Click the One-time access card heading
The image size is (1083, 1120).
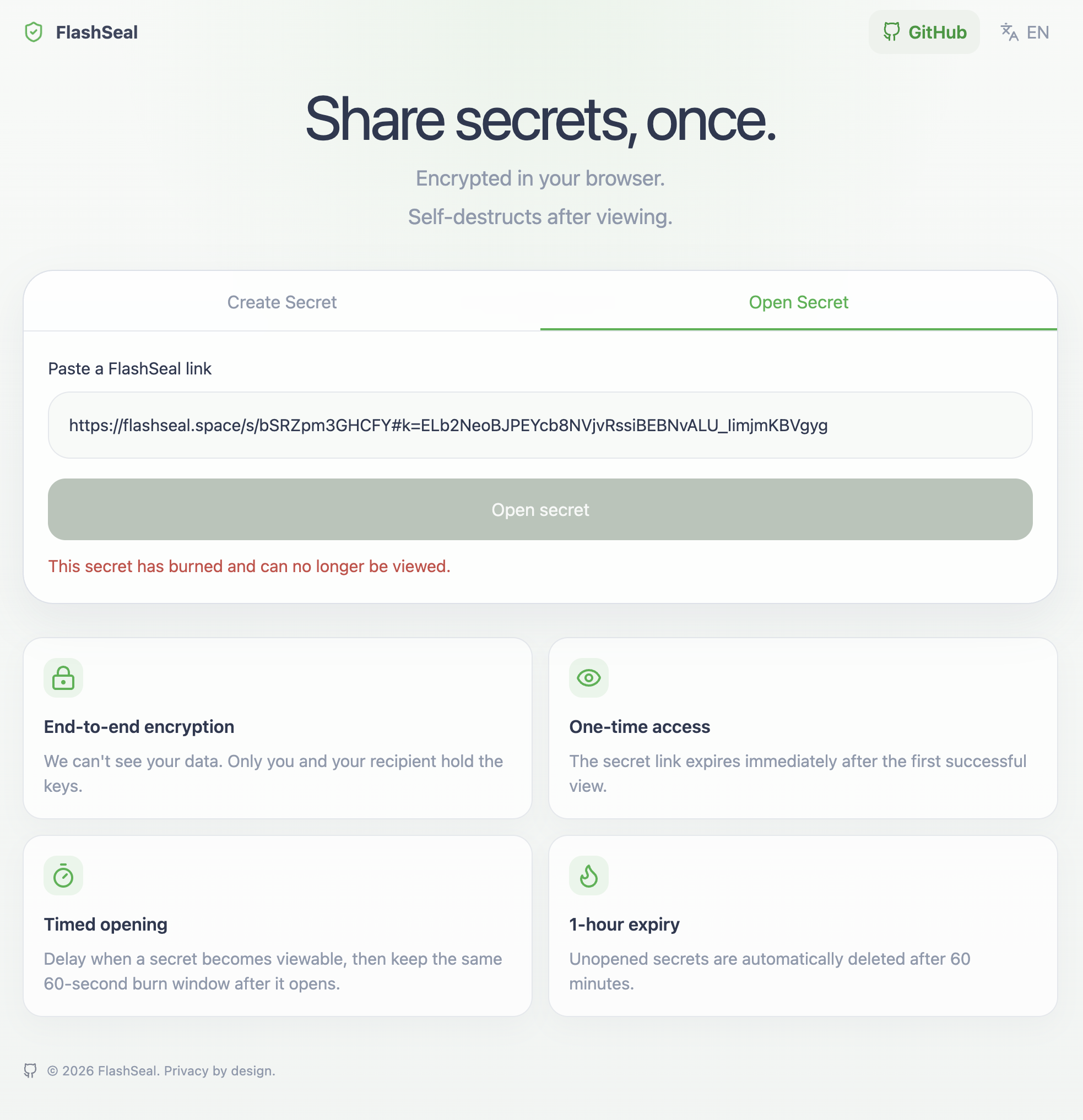tap(640, 727)
